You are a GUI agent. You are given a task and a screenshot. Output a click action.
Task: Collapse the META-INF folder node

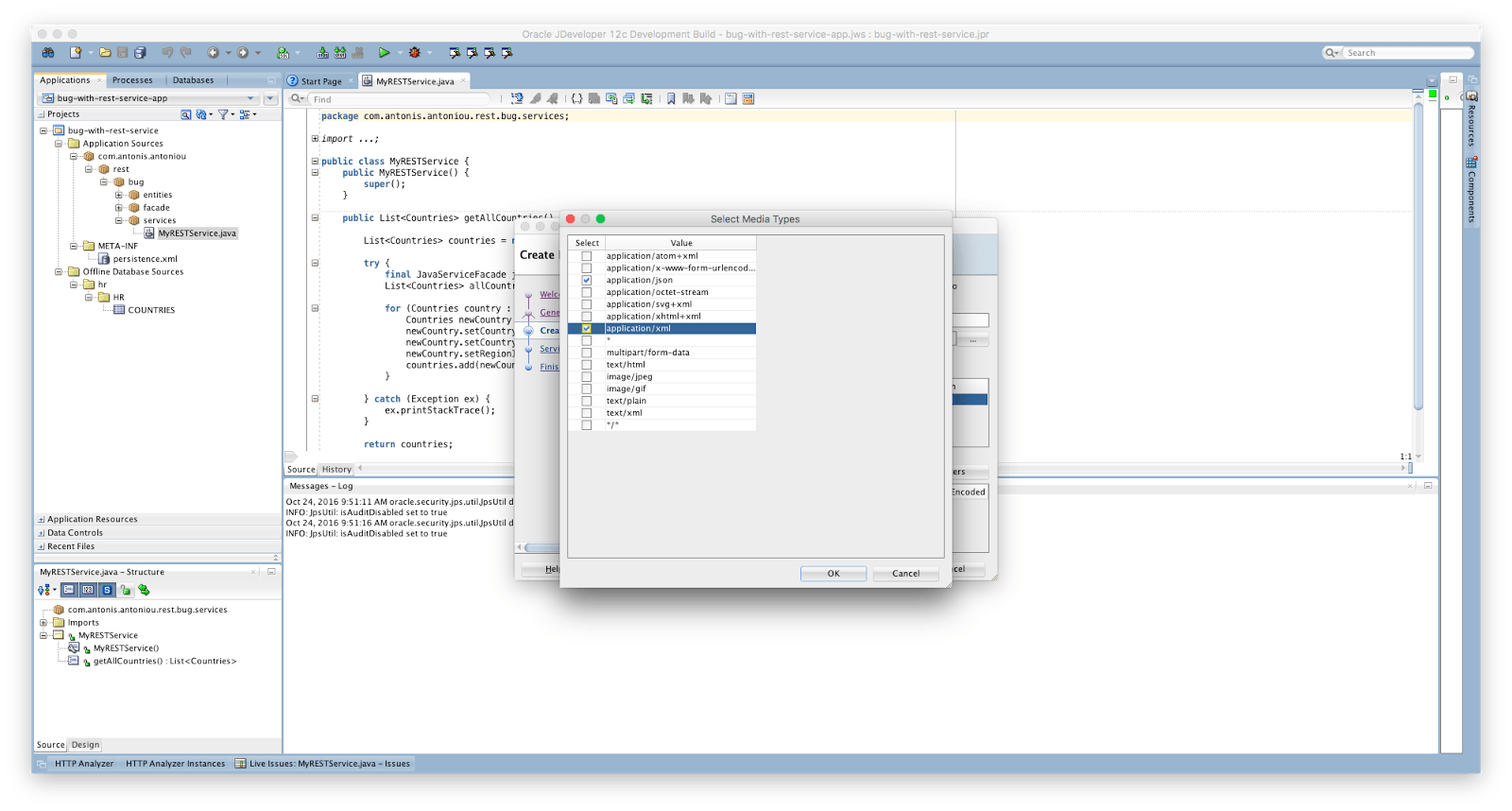coord(74,246)
